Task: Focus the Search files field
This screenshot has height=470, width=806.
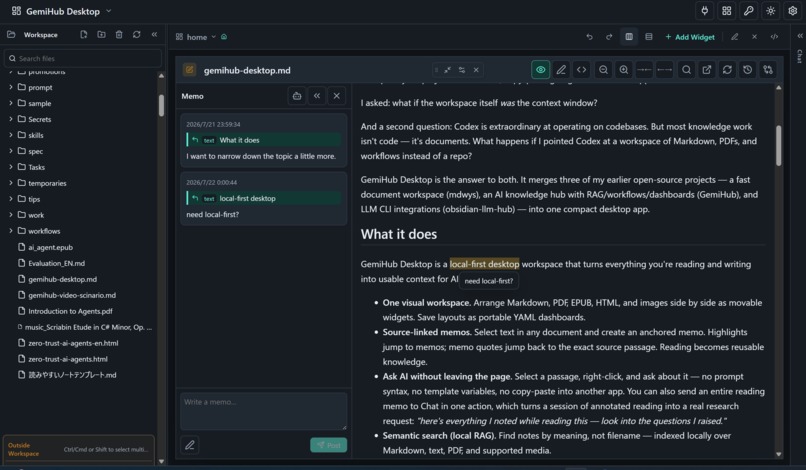Action: coord(83,58)
